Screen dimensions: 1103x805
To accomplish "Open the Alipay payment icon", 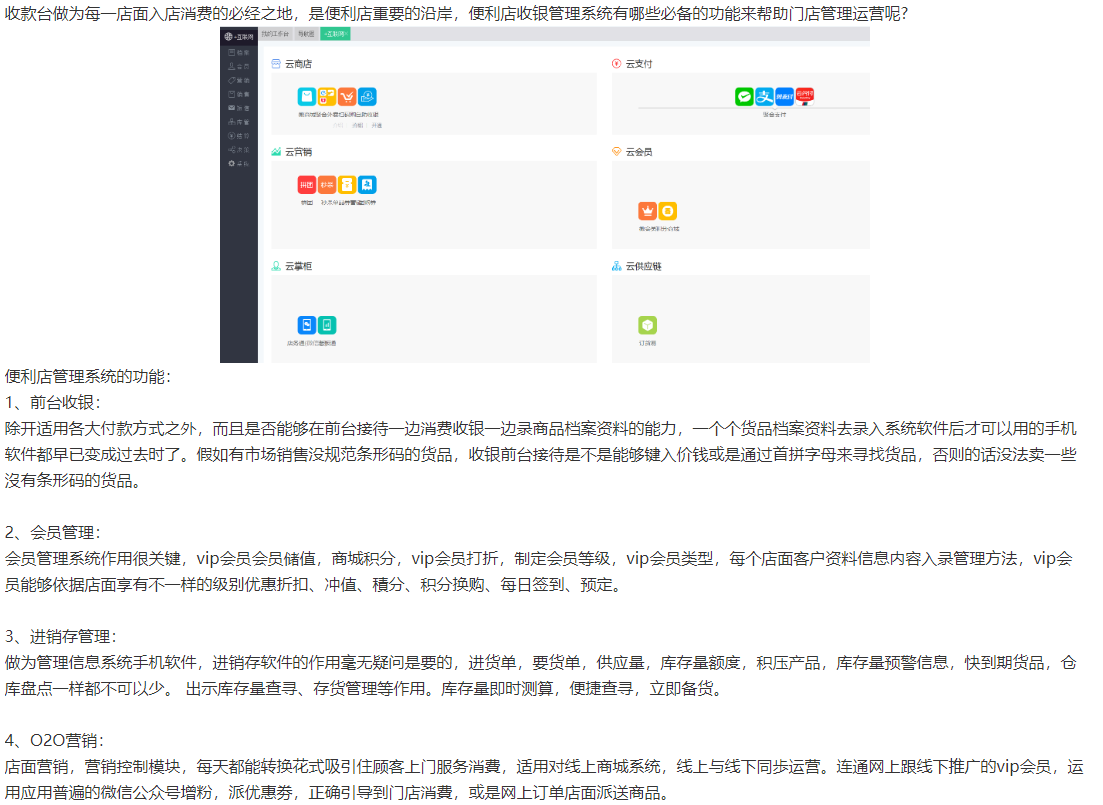I will [764, 96].
